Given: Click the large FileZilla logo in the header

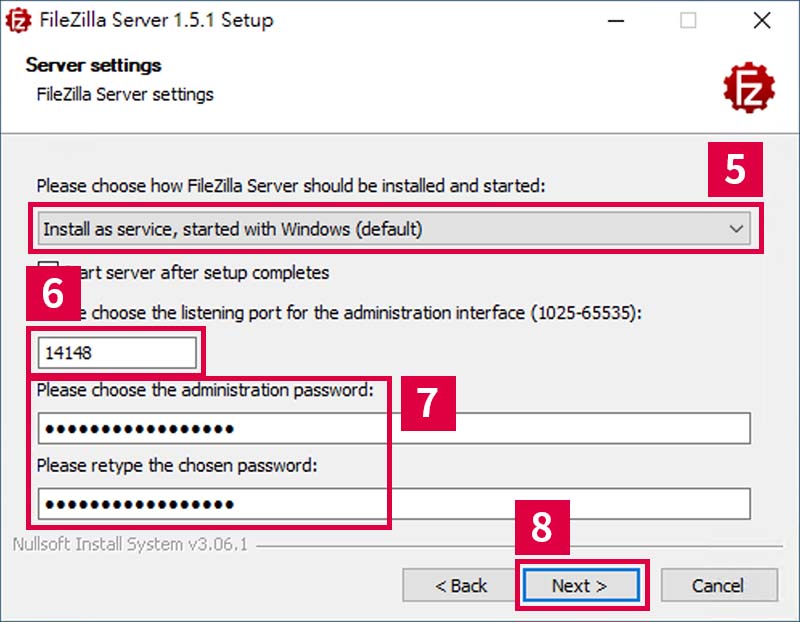Looking at the screenshot, I should point(749,88).
